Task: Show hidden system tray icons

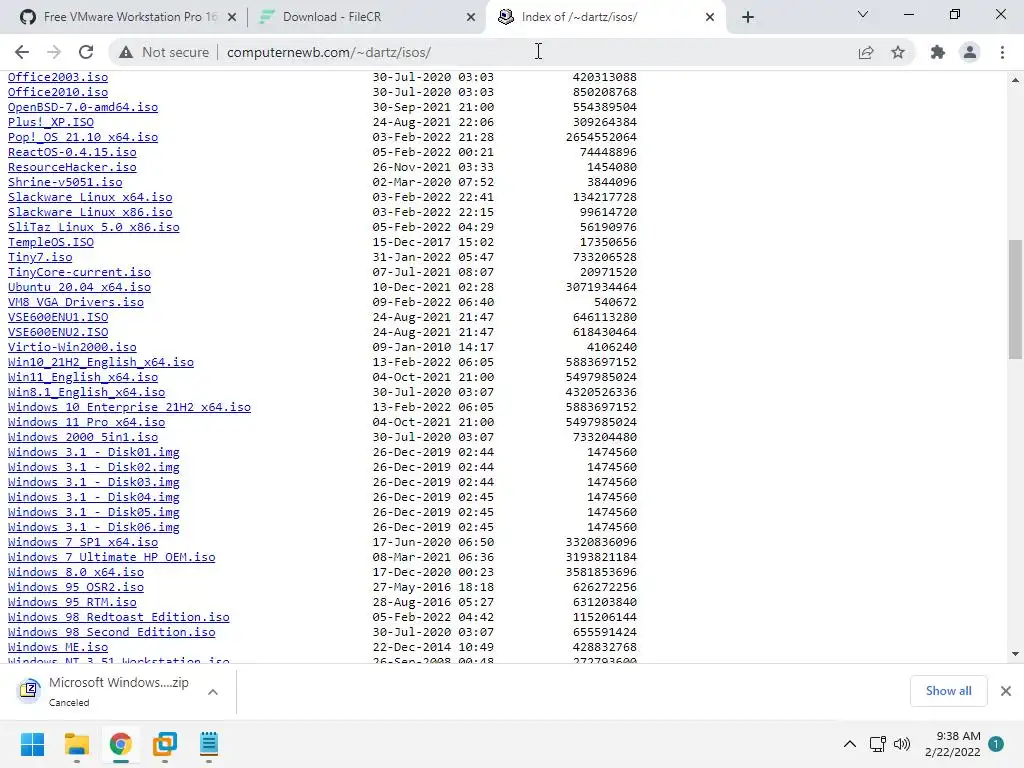Action: [x=850, y=744]
